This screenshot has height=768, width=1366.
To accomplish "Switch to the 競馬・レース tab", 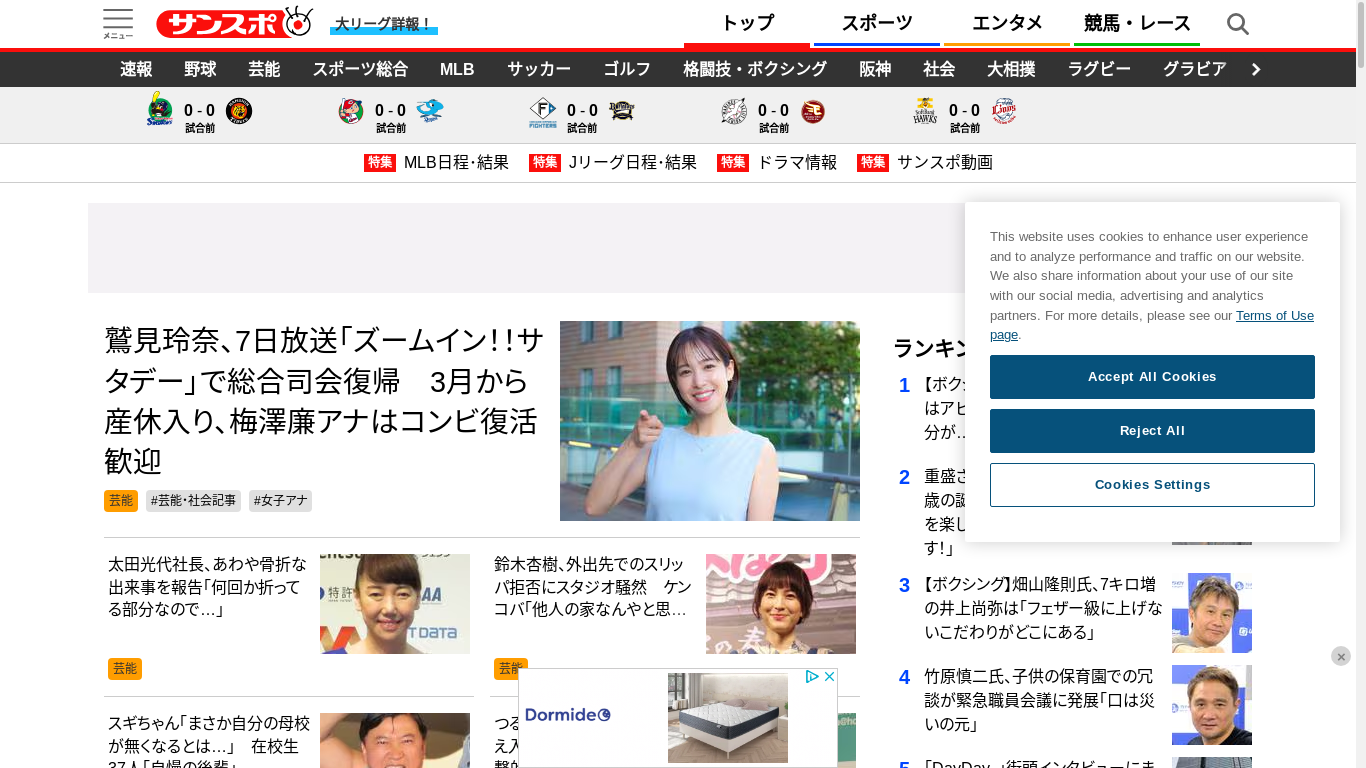I will [1137, 24].
